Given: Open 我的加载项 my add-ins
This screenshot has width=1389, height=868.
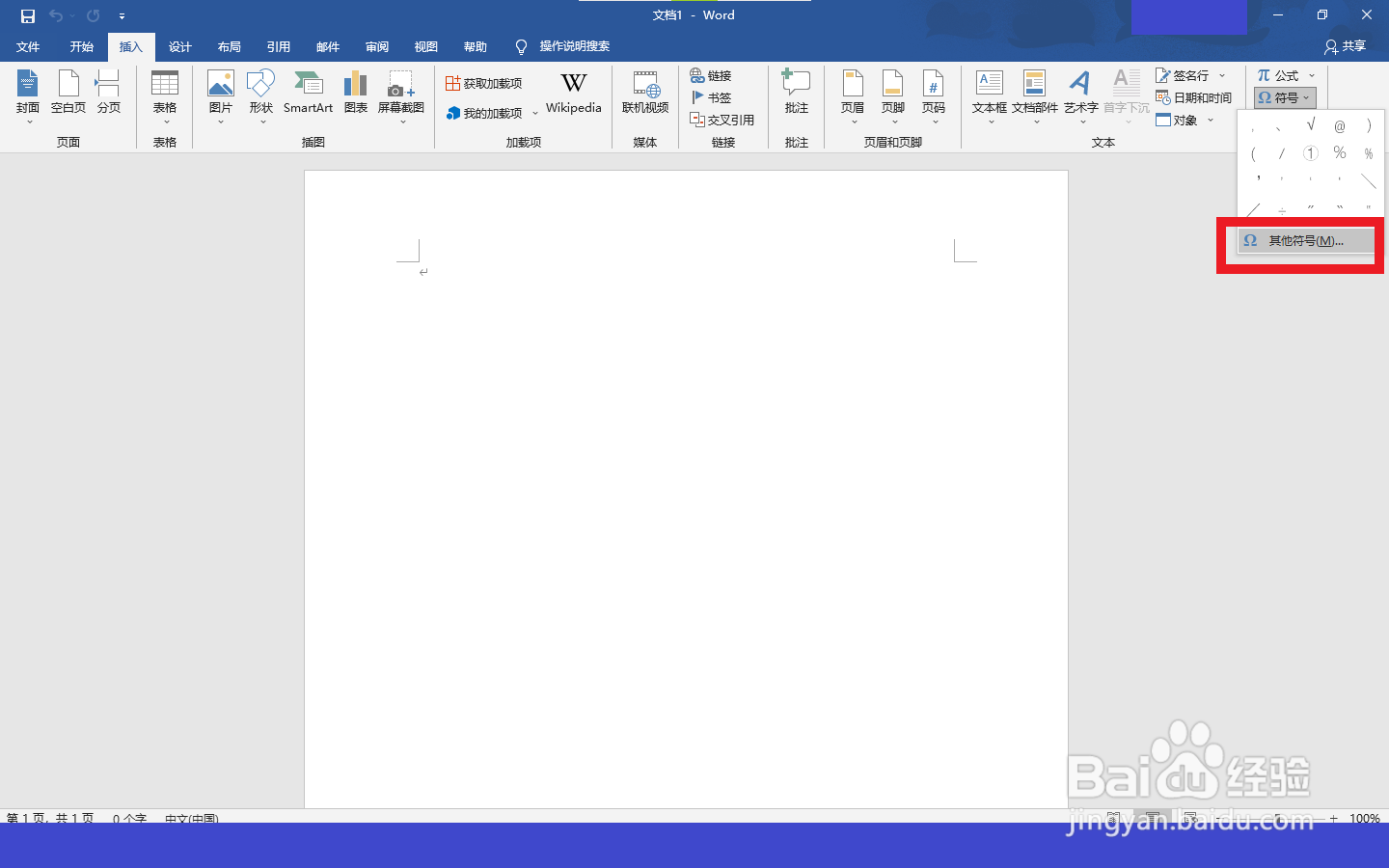Looking at the screenshot, I should pos(484,113).
